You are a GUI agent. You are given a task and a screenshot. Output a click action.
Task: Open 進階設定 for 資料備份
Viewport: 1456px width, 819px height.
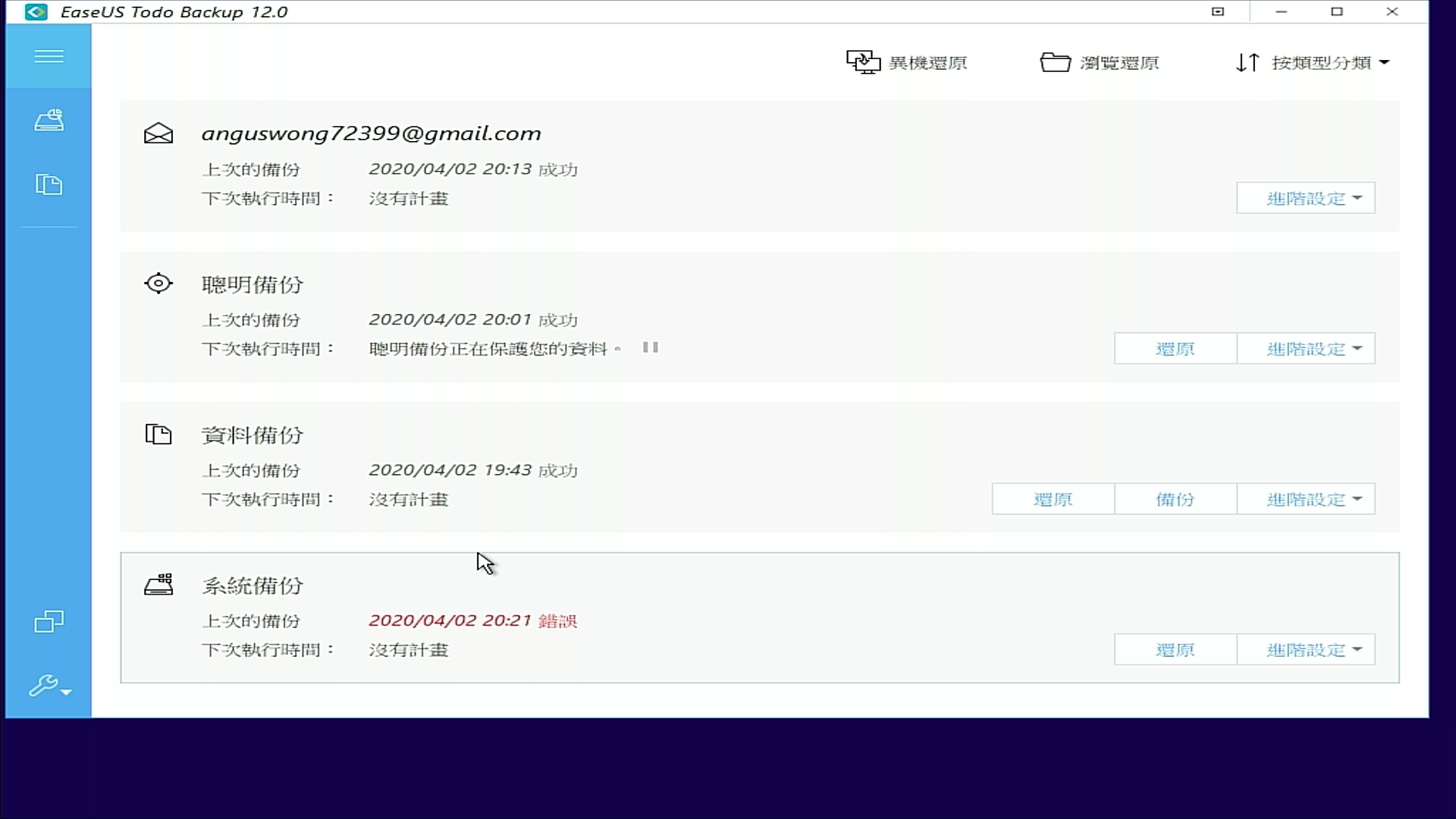(x=1305, y=499)
